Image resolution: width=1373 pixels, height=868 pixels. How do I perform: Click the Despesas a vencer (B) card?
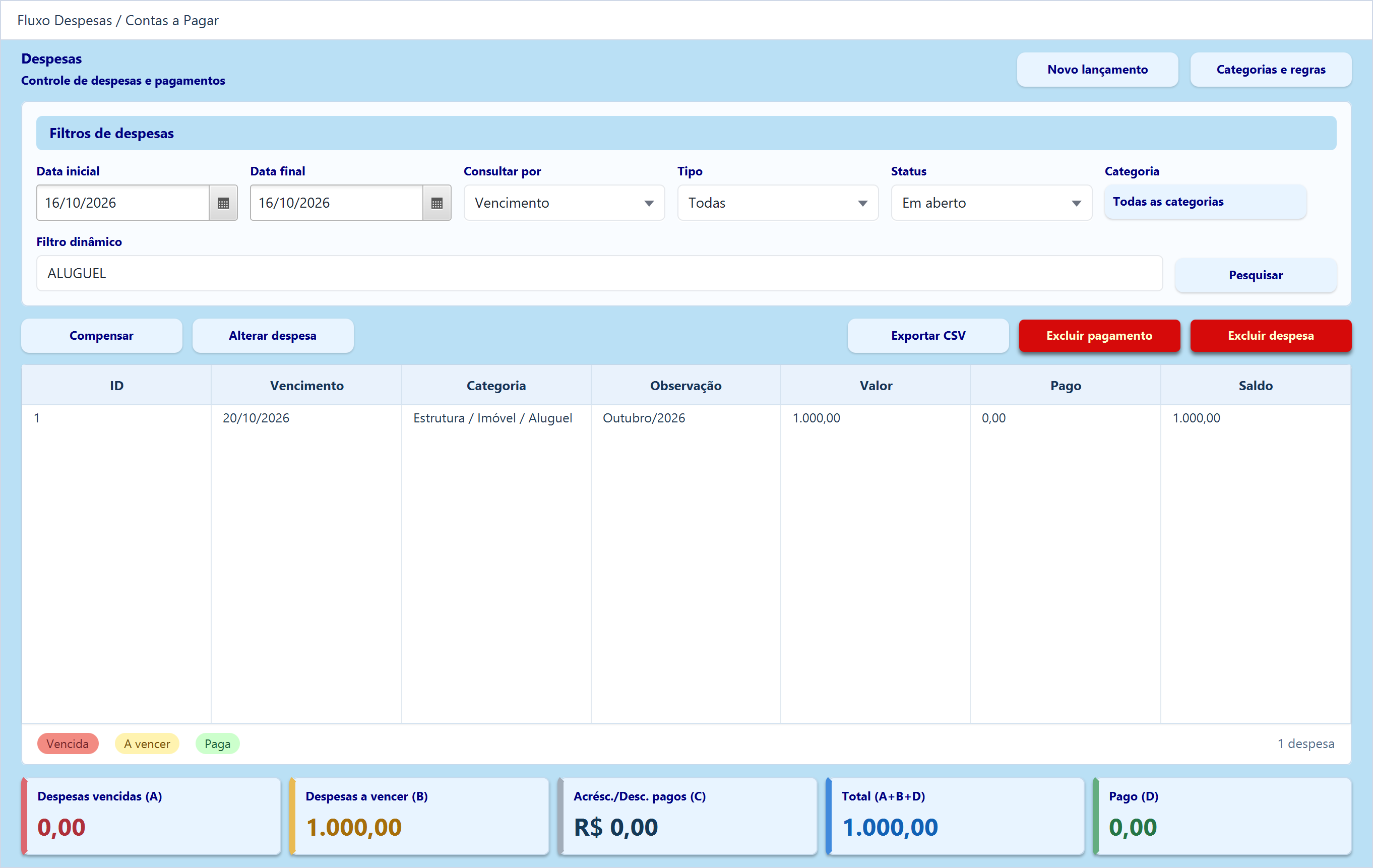pos(419,816)
